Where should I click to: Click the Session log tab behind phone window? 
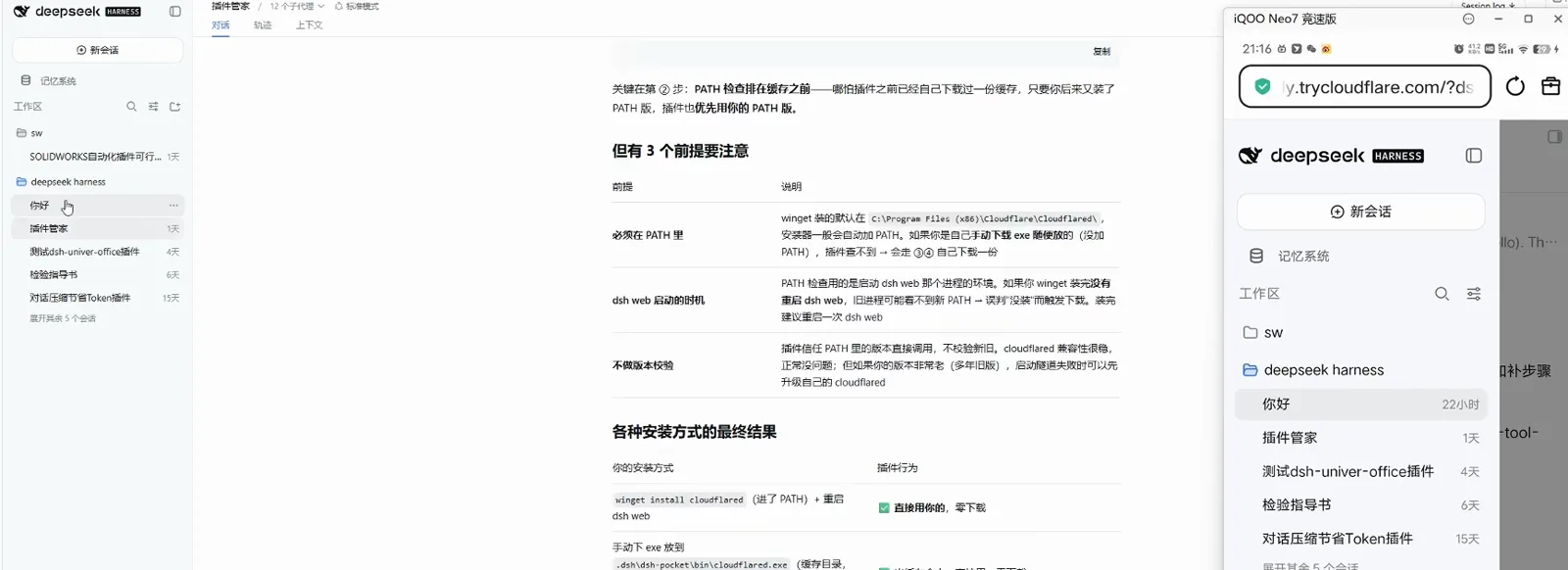tap(1487, 5)
